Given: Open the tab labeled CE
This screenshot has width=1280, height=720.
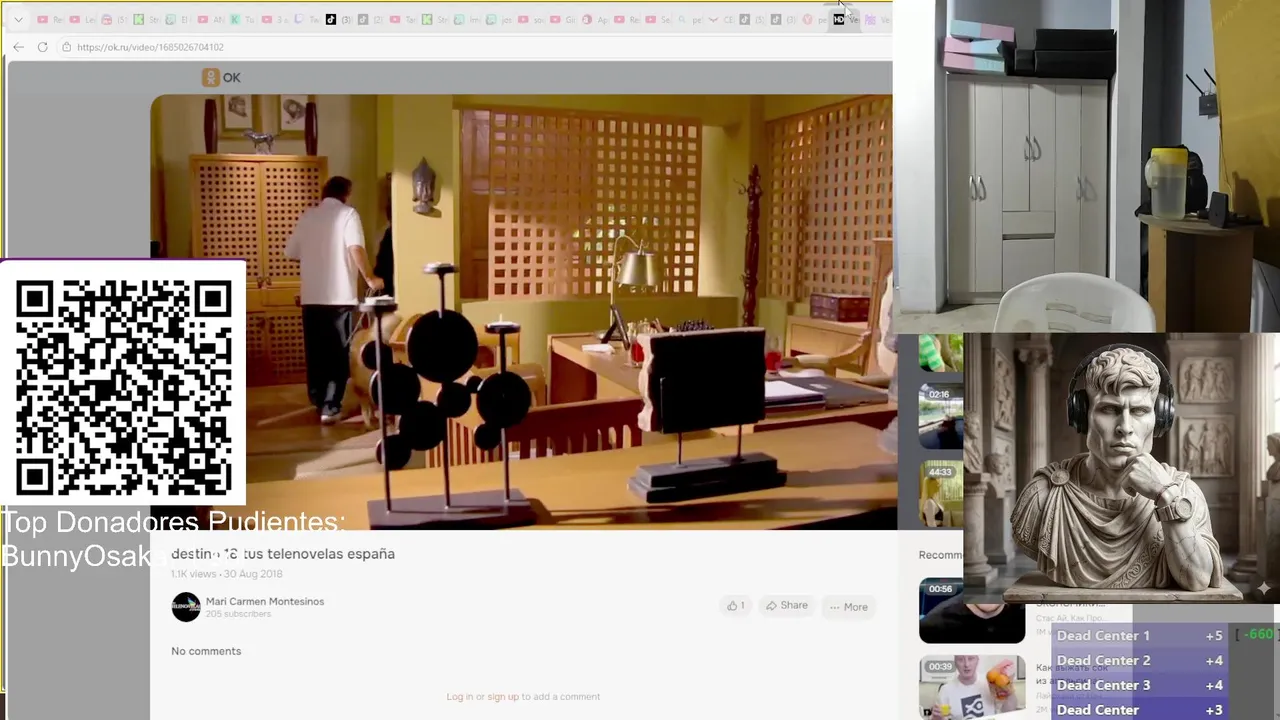Looking at the screenshot, I should point(722,19).
